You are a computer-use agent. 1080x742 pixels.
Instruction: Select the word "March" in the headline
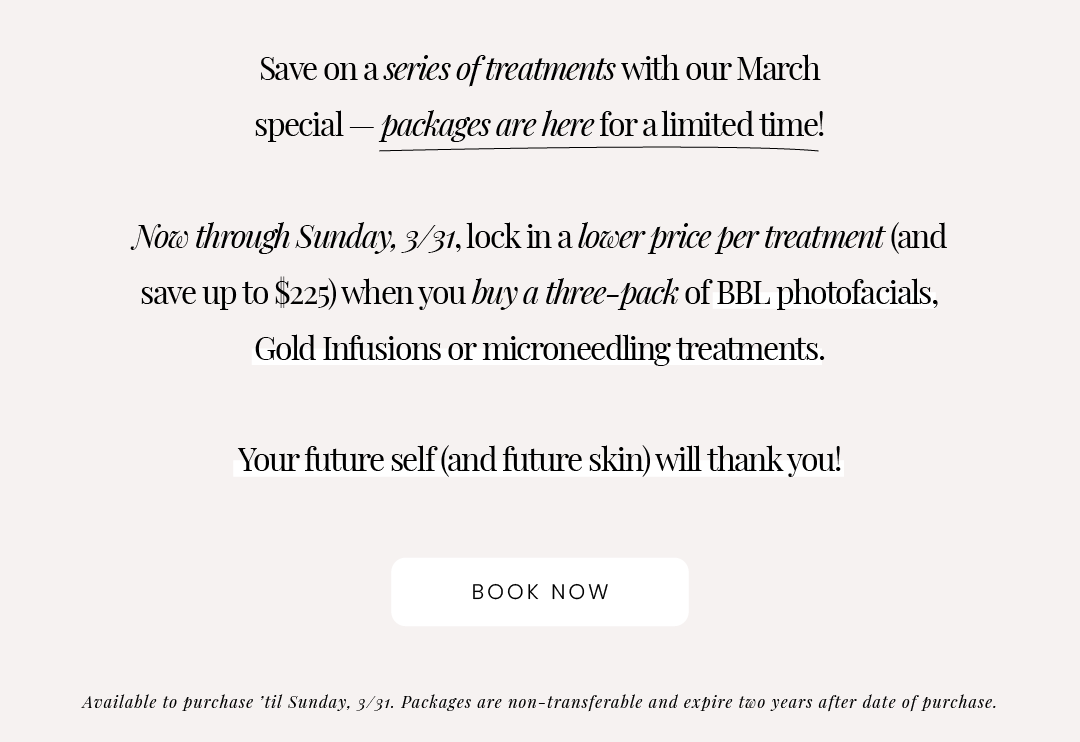tap(778, 69)
